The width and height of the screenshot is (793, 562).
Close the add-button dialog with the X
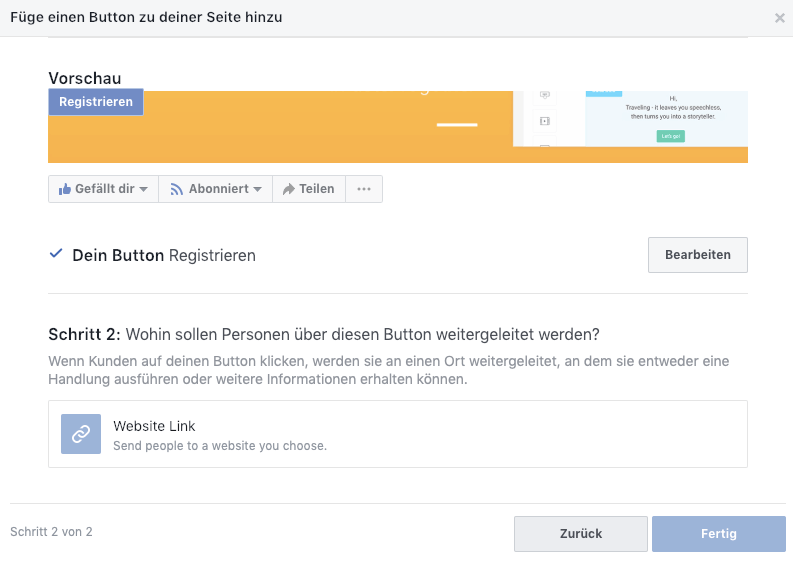click(x=779, y=18)
